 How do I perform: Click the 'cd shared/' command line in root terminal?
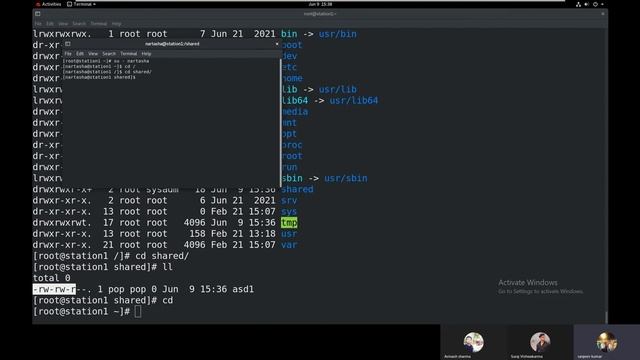[111, 256]
